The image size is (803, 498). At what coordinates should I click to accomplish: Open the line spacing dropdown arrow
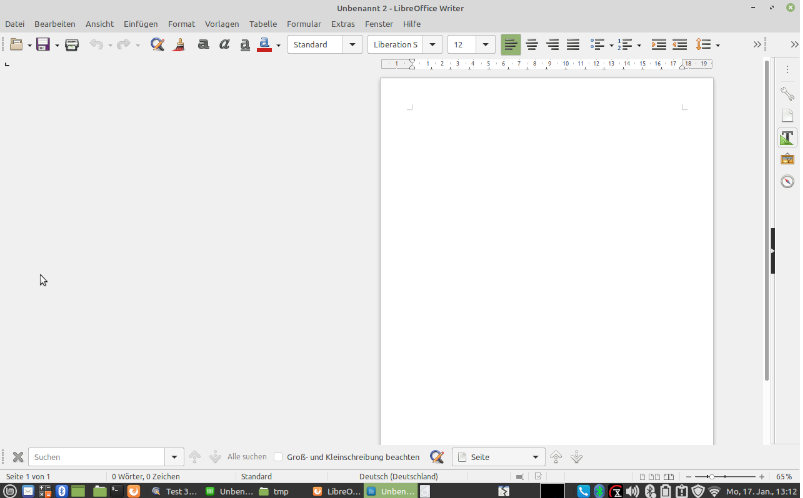(718, 45)
